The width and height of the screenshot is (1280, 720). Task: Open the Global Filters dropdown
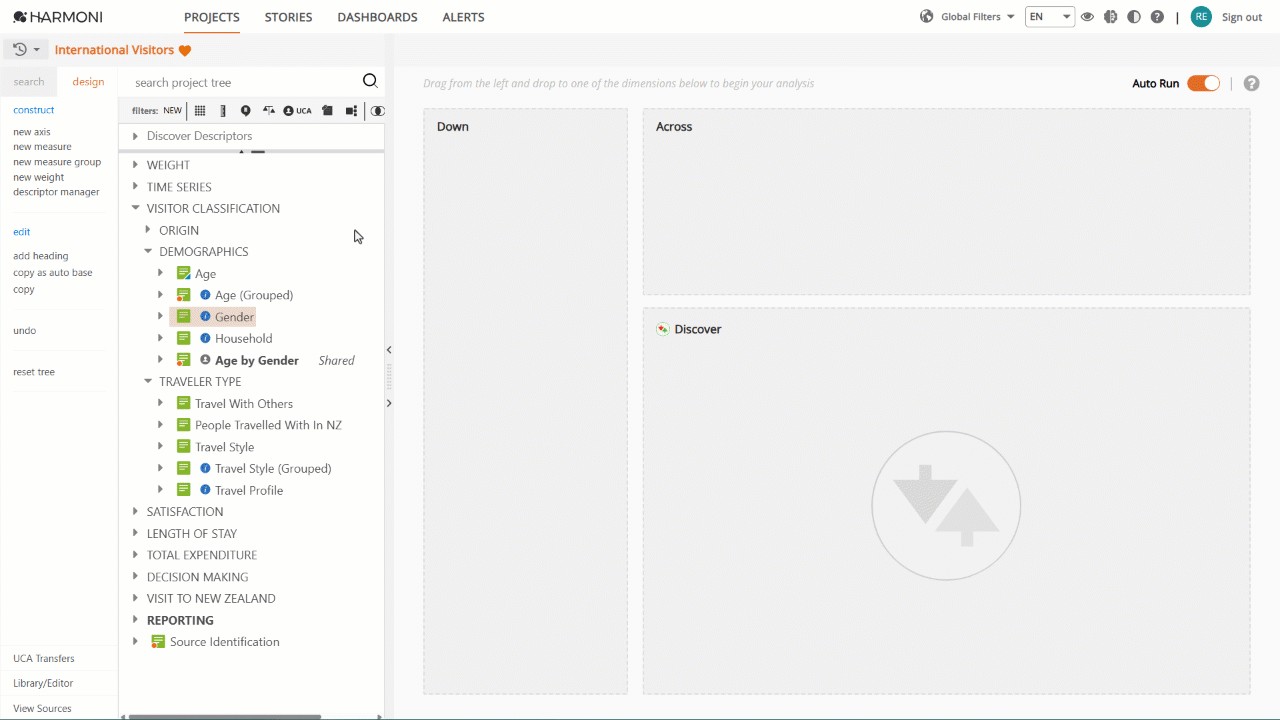(x=978, y=17)
